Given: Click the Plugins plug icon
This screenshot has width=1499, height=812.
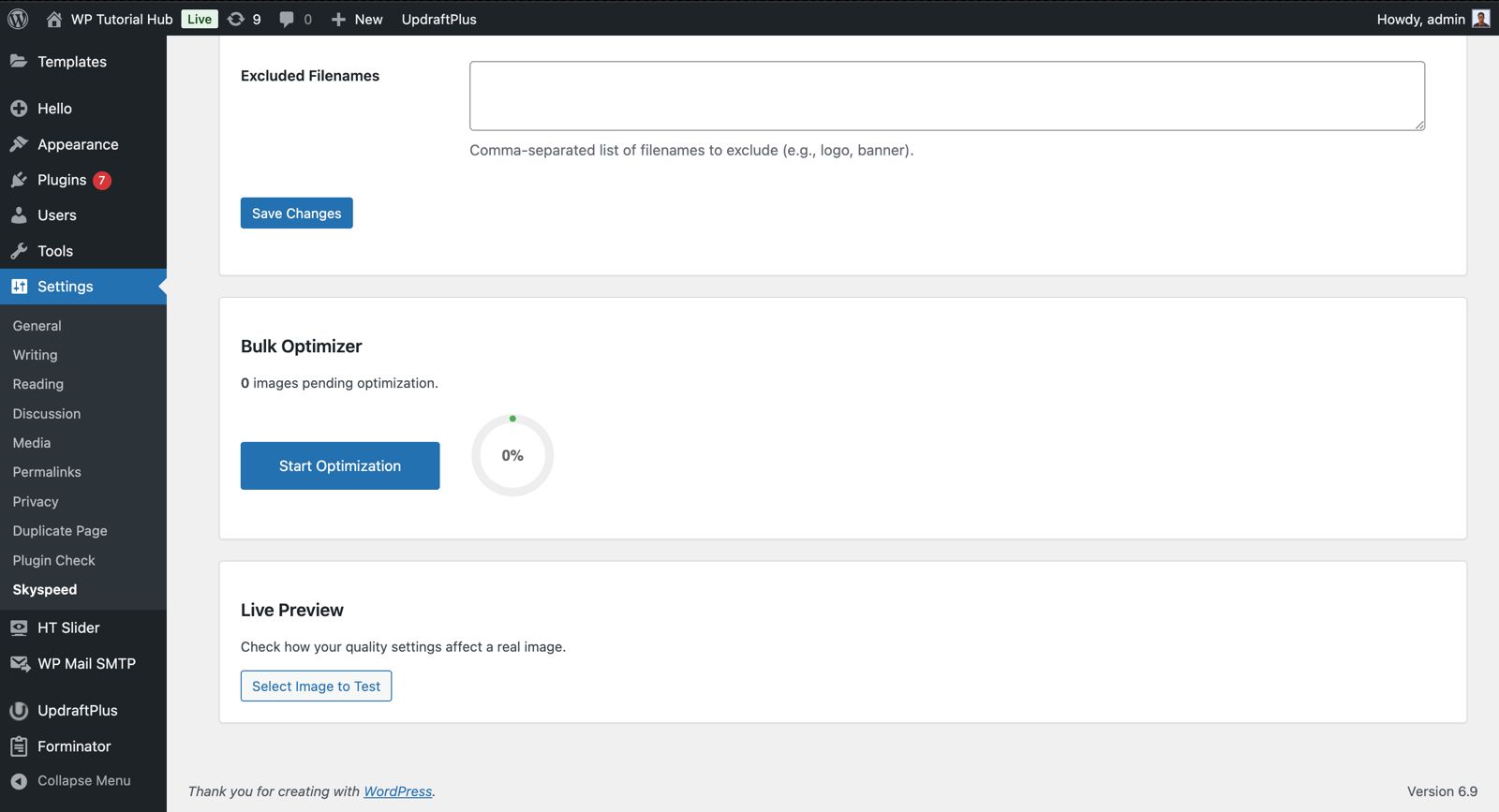Looking at the screenshot, I should [19, 180].
